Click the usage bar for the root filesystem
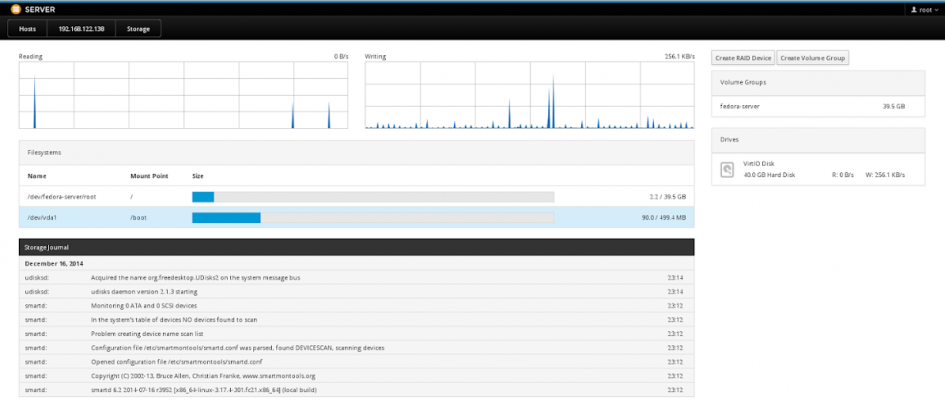 coord(372,197)
